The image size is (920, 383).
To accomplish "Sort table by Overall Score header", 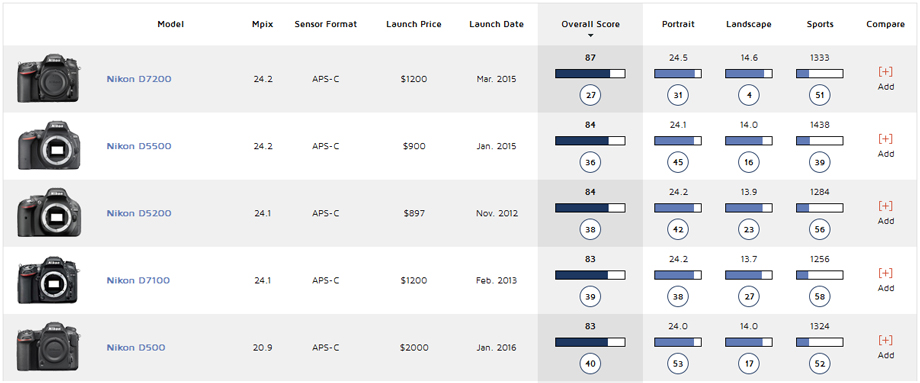I will click(x=590, y=24).
